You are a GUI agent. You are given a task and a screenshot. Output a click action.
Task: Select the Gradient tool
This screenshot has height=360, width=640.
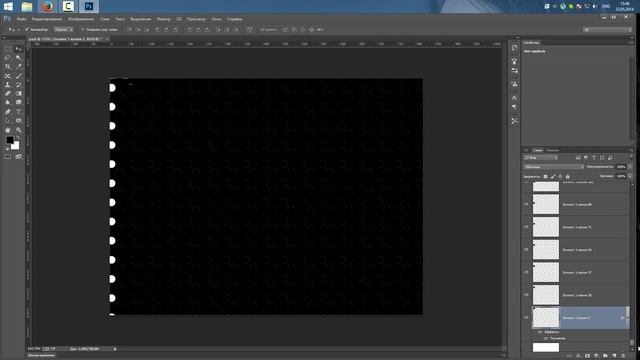[18, 93]
